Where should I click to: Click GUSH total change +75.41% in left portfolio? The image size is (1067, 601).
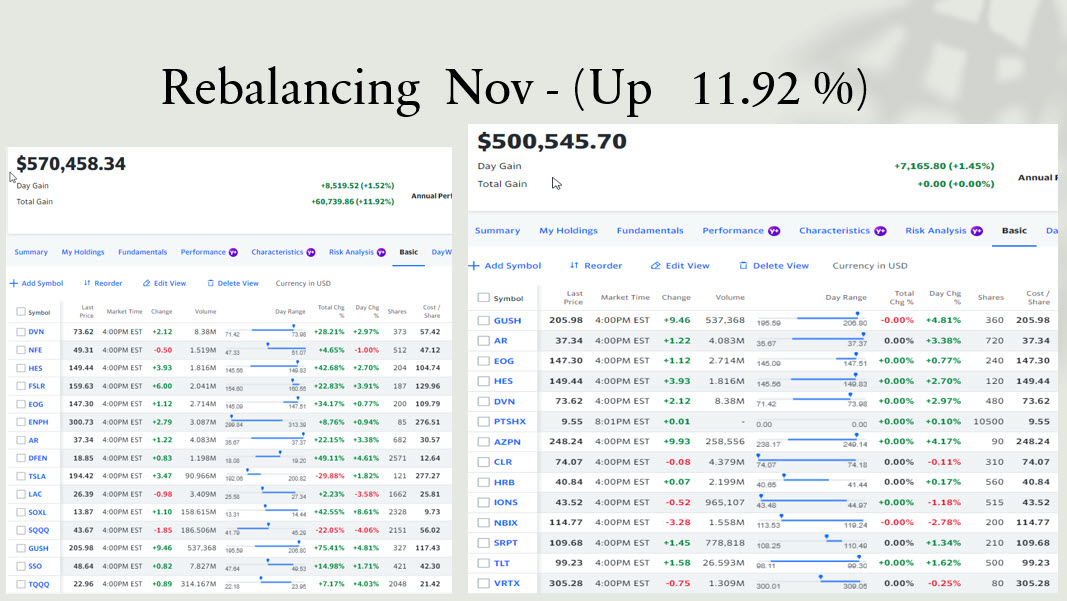click(329, 548)
